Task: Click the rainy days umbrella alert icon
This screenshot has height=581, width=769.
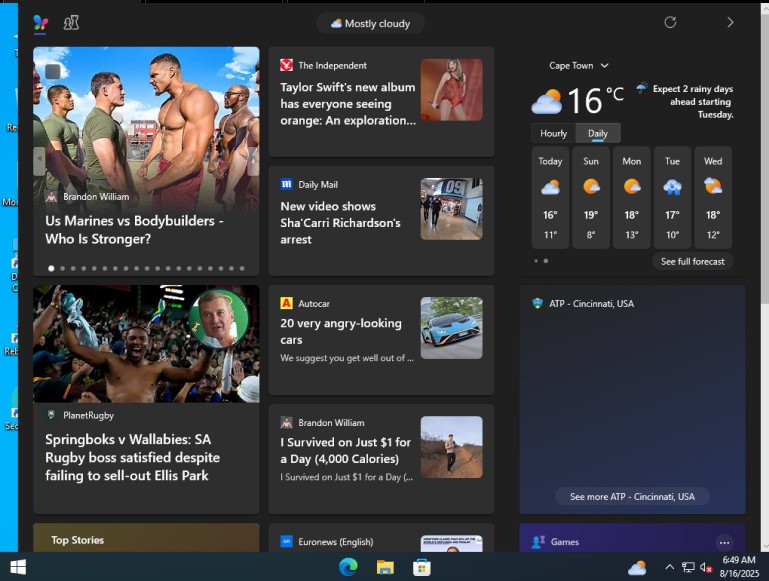Action: [x=642, y=89]
